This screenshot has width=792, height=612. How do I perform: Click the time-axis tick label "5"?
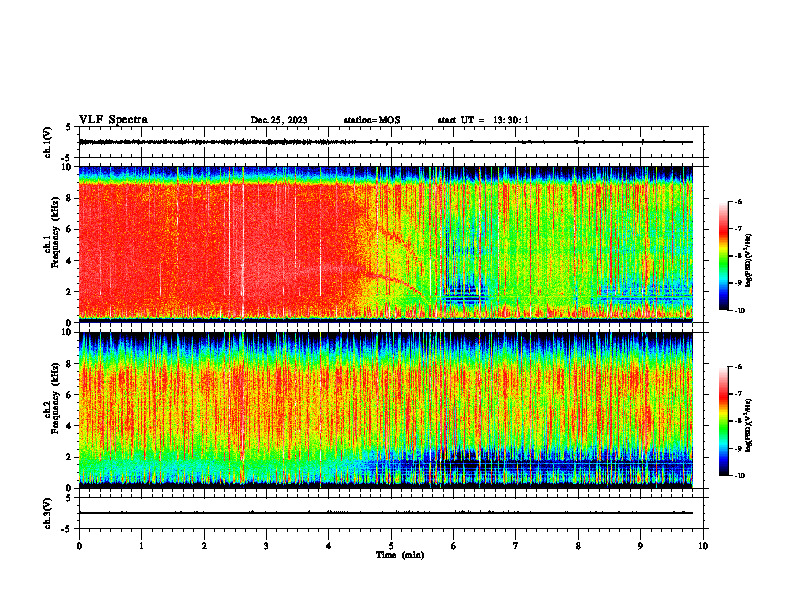coord(391,546)
